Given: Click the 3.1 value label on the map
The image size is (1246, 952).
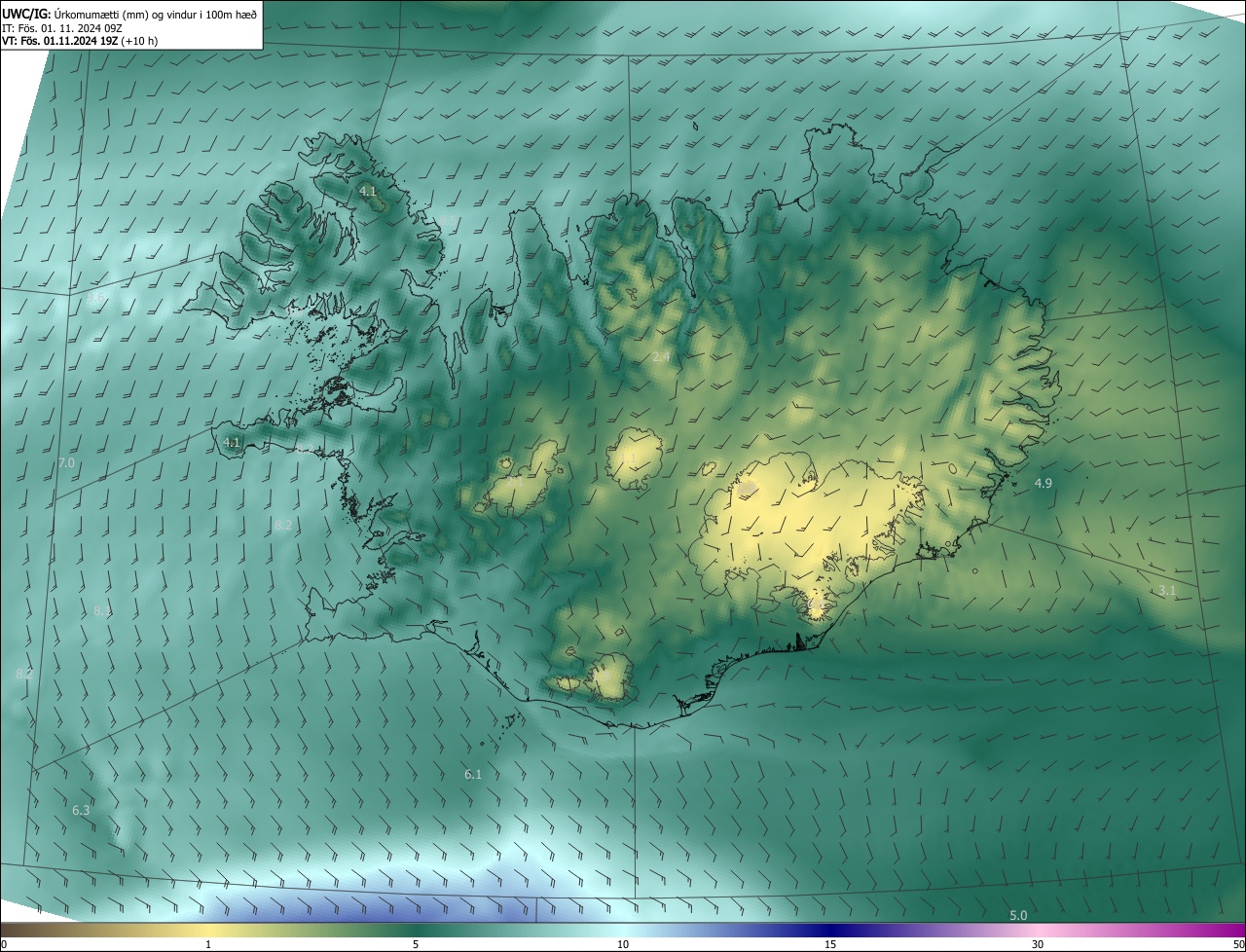Looking at the screenshot, I should click(x=1167, y=591).
